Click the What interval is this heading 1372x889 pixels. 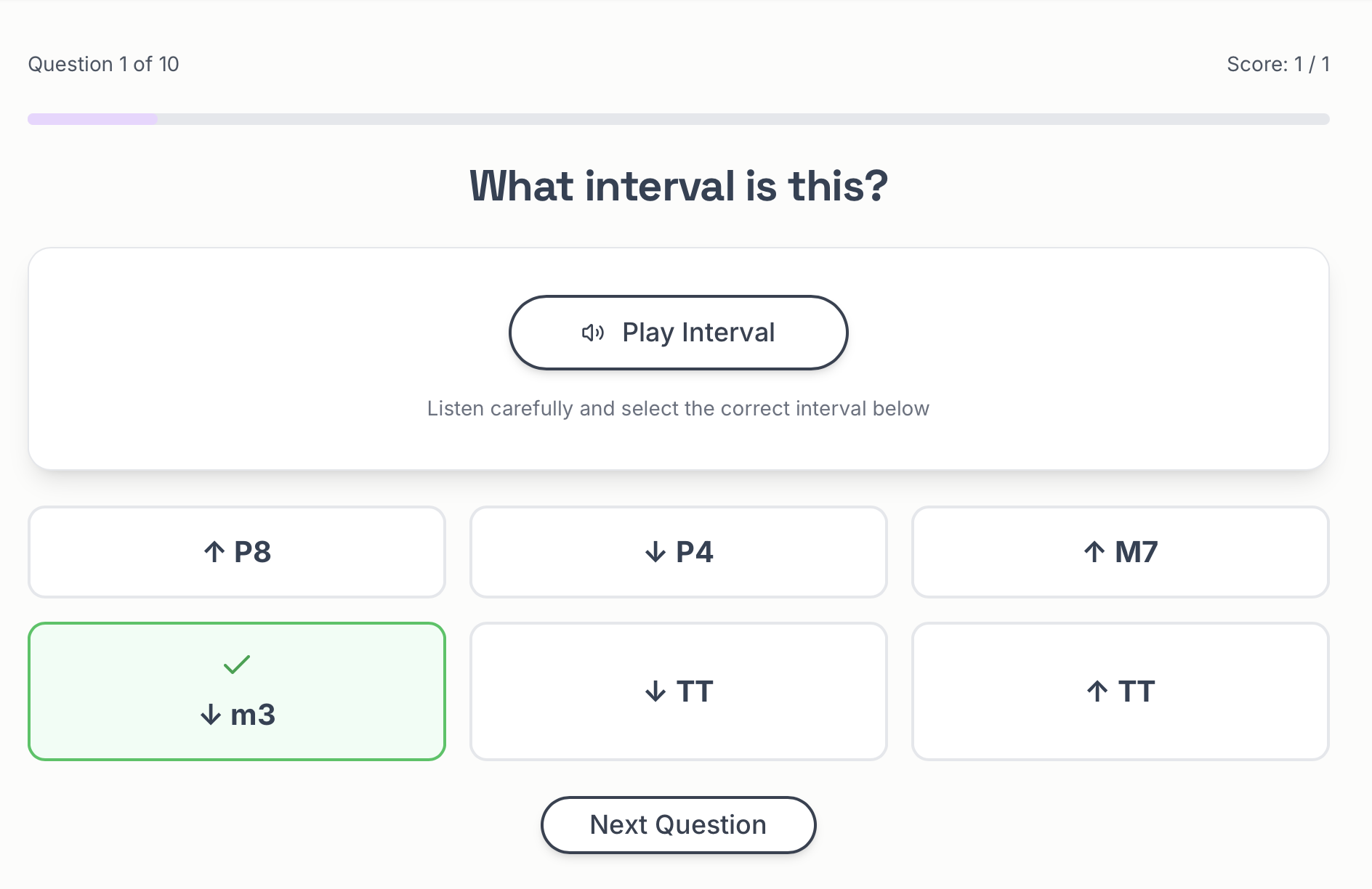pos(678,187)
